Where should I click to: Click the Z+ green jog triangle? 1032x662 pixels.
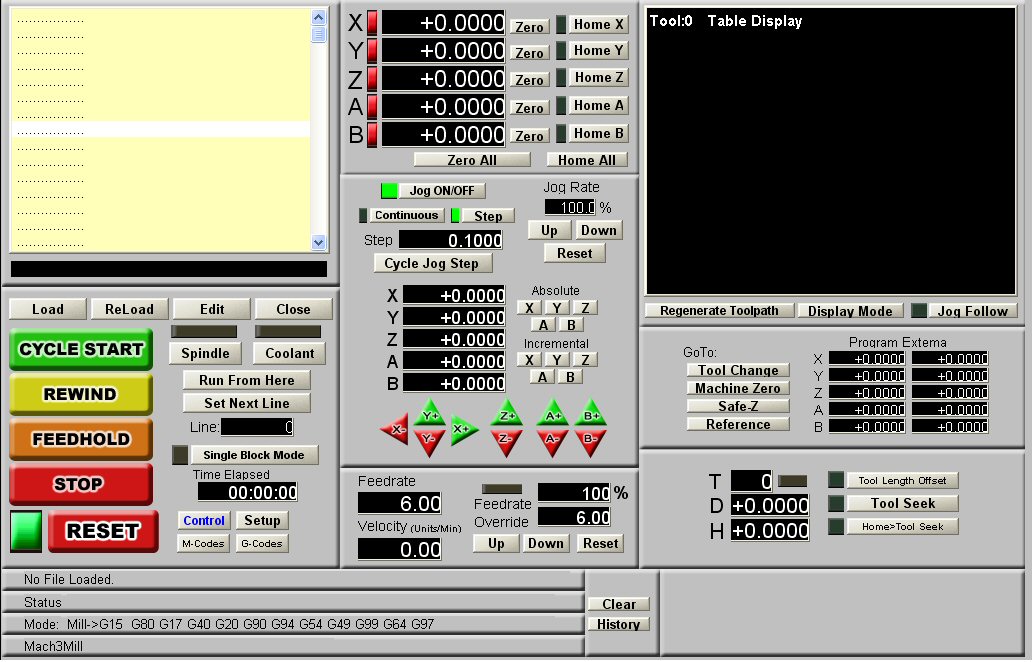click(x=507, y=414)
